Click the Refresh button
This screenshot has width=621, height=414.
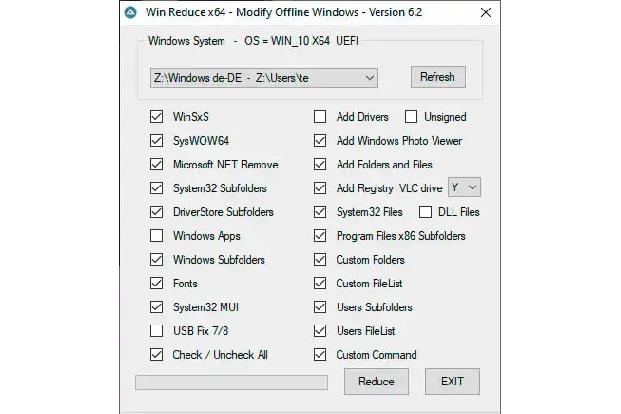tap(438, 77)
